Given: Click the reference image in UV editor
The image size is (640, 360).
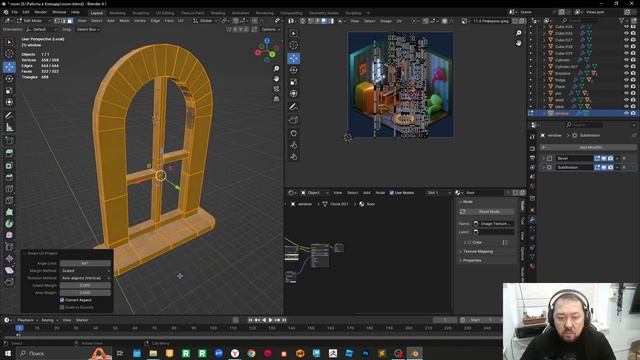Looking at the screenshot, I should [400, 84].
